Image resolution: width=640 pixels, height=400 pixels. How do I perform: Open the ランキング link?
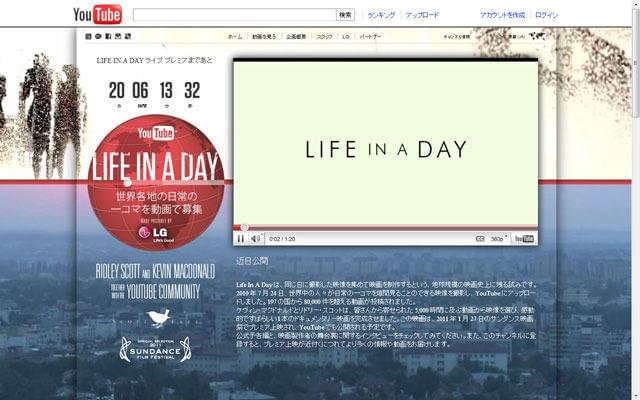coord(381,15)
